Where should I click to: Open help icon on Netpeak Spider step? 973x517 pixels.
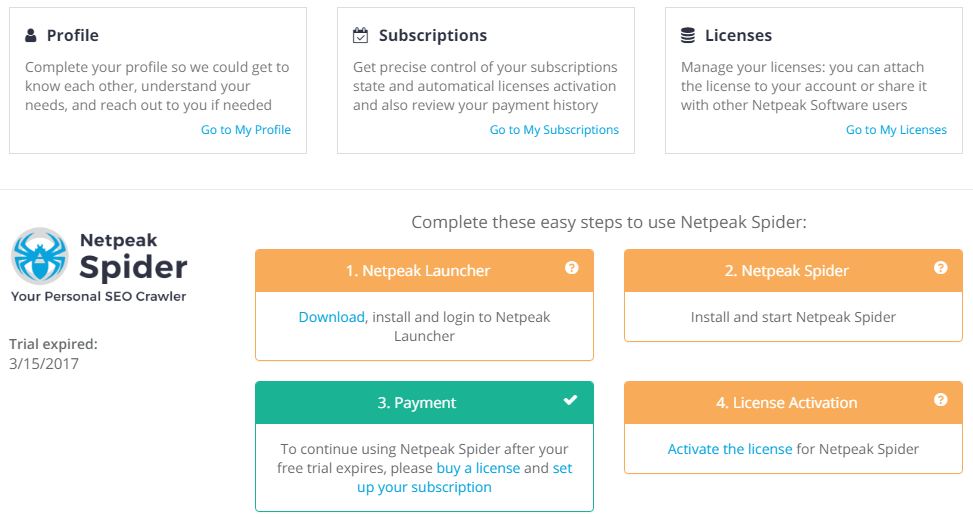[x=941, y=267]
